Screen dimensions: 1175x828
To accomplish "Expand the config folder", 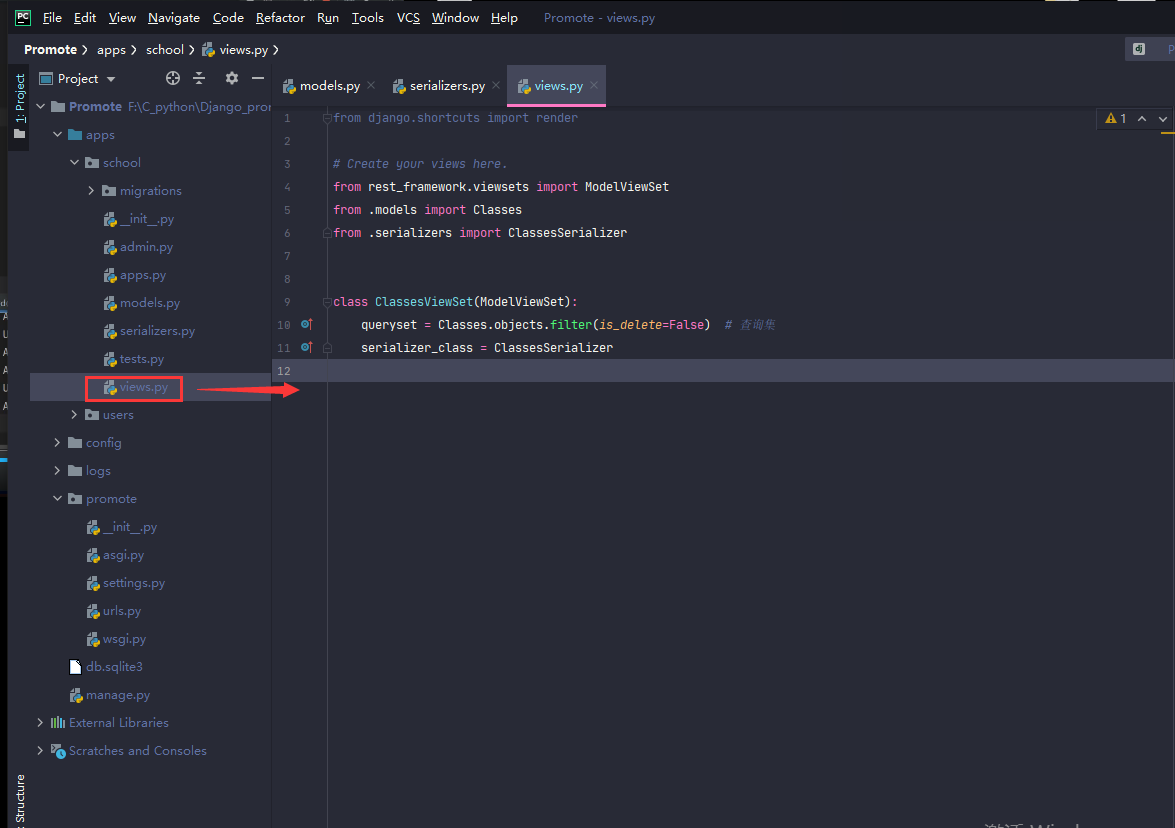I will pos(58,442).
